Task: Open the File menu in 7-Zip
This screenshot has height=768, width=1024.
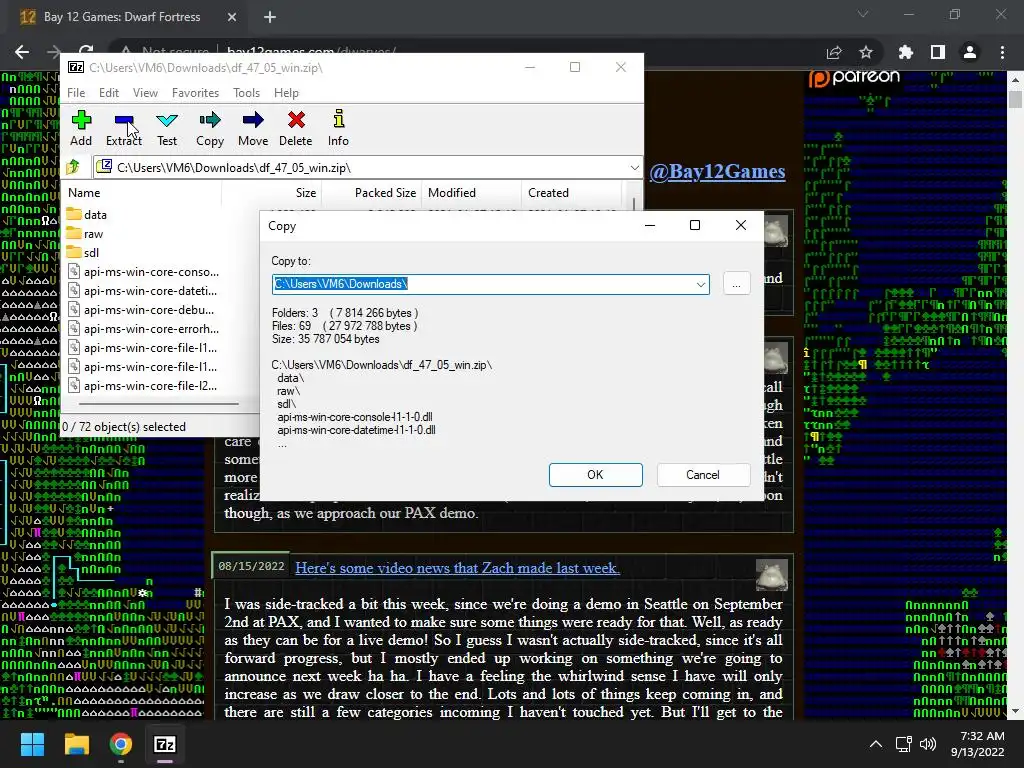Action: pyautogui.click(x=76, y=93)
